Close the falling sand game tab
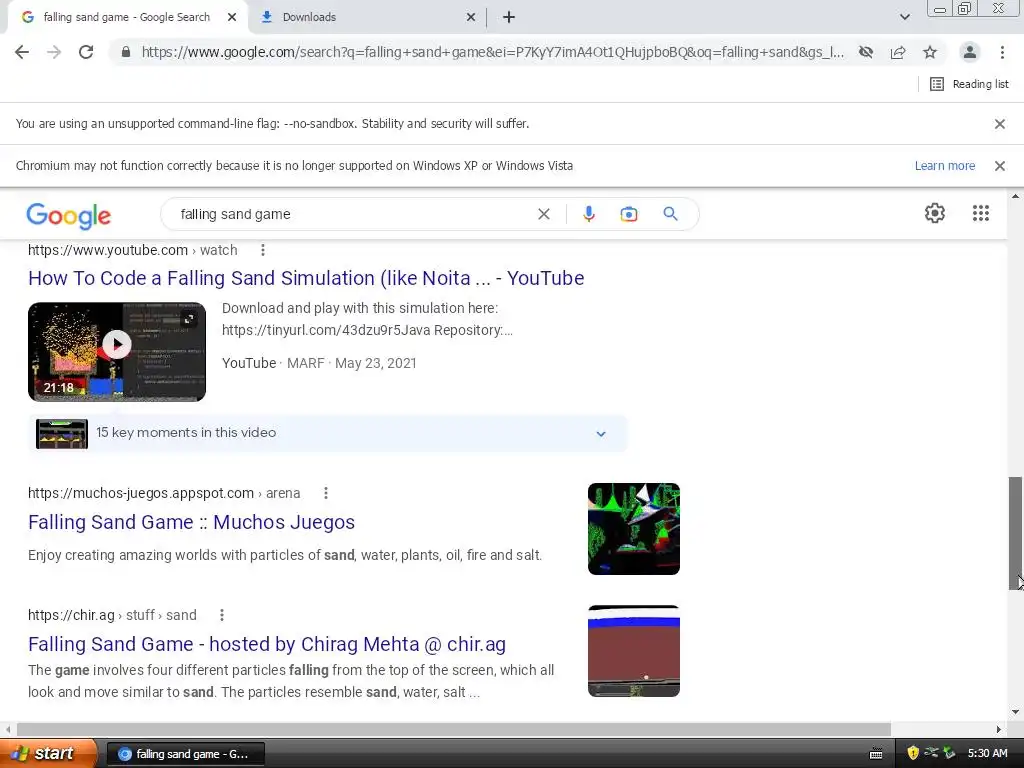Image resolution: width=1024 pixels, height=768 pixels. tap(232, 18)
